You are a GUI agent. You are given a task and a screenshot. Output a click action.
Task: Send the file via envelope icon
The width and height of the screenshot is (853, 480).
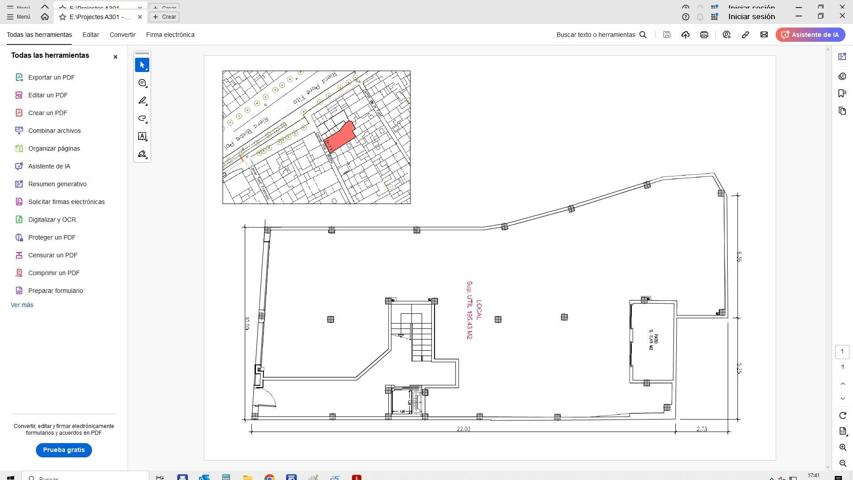point(764,35)
